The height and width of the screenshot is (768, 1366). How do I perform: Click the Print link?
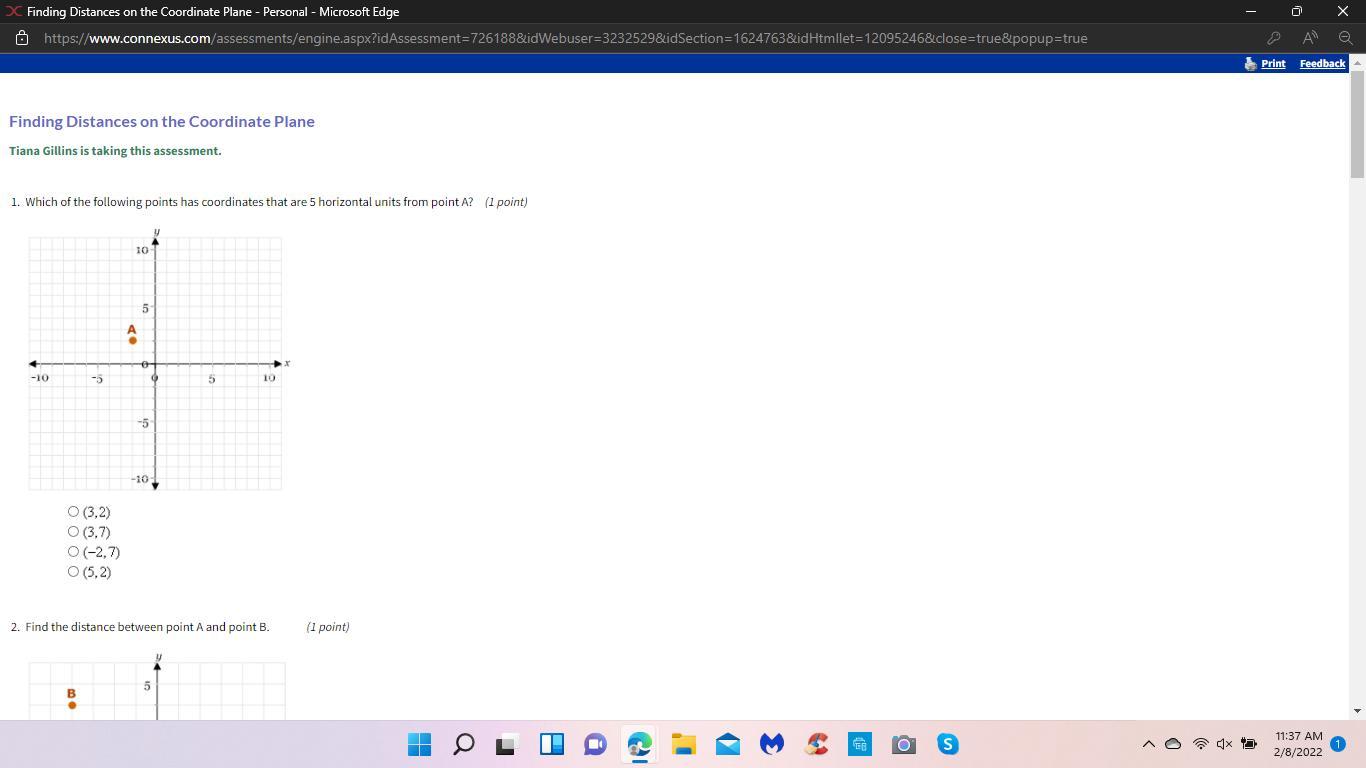[1273, 63]
